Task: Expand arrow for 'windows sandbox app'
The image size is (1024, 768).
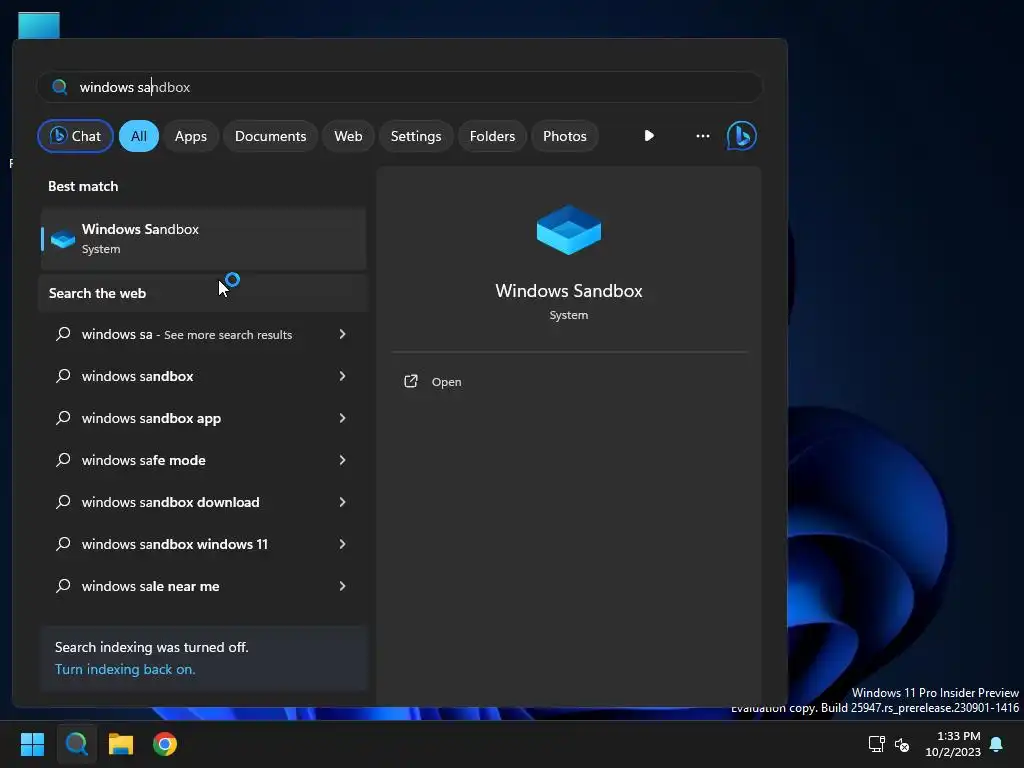Action: point(342,418)
